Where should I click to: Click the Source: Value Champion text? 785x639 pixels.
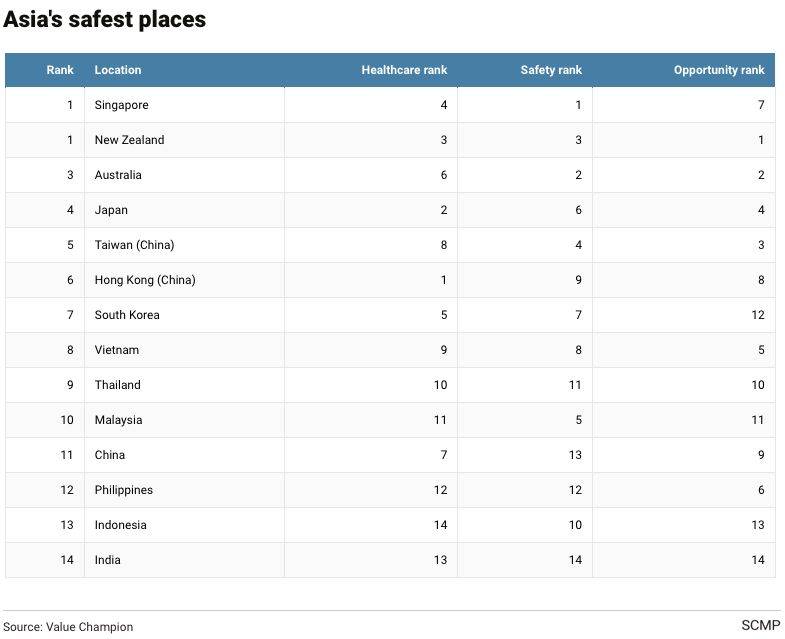pos(68,627)
